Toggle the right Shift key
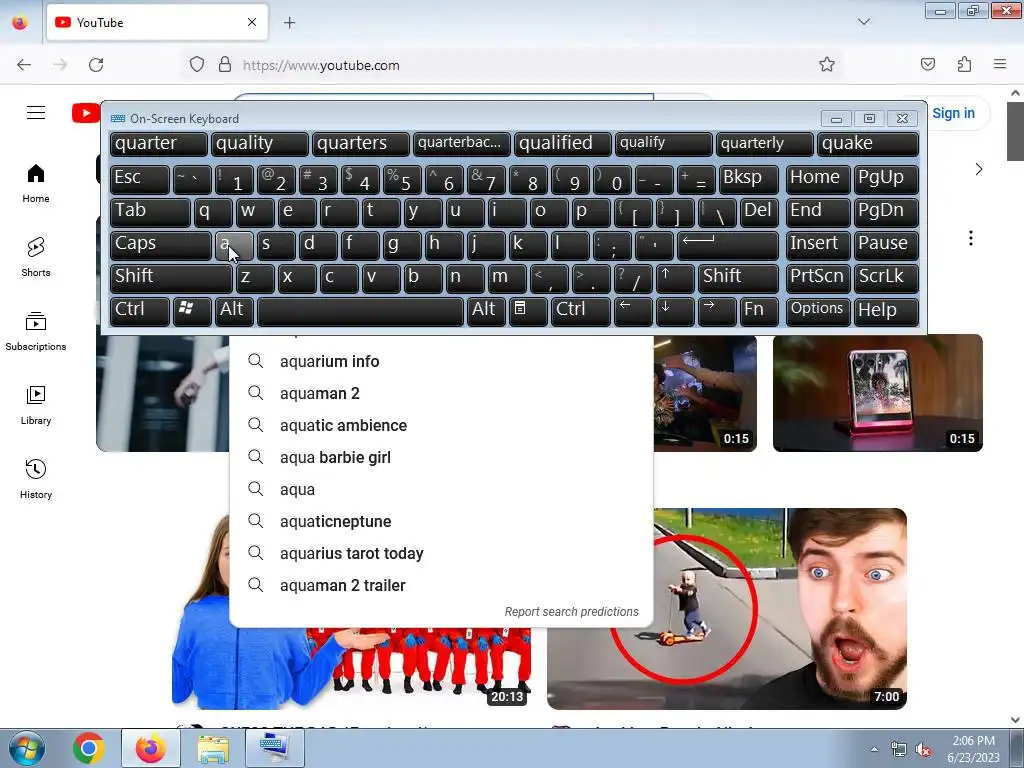The image size is (1024, 768). coord(738,278)
